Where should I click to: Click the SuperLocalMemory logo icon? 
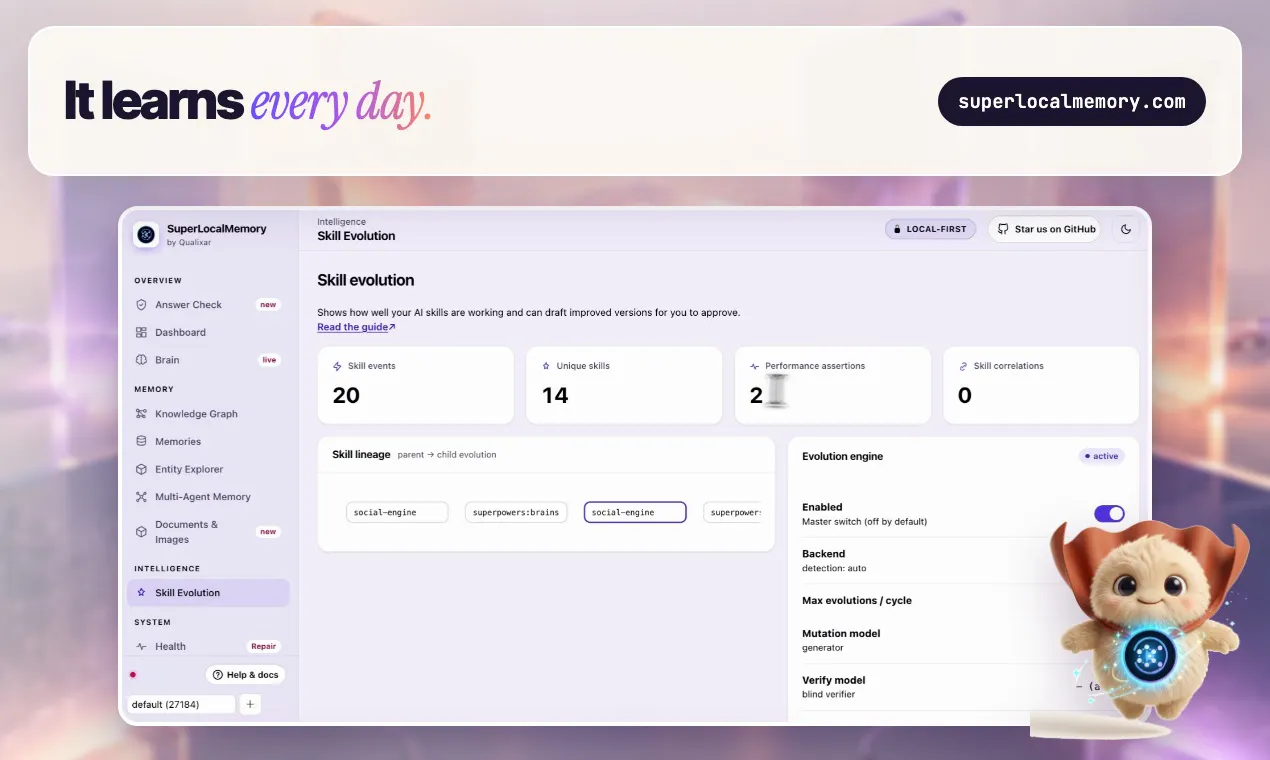[146, 235]
